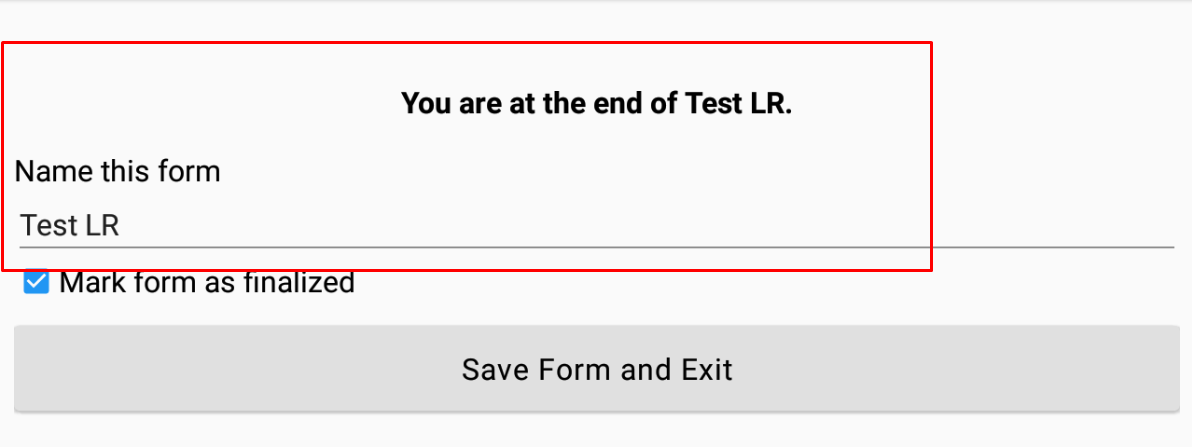Screen dimensions: 1192x447
Task: Click the 'Test LR' text in name field
Action: tap(70, 225)
